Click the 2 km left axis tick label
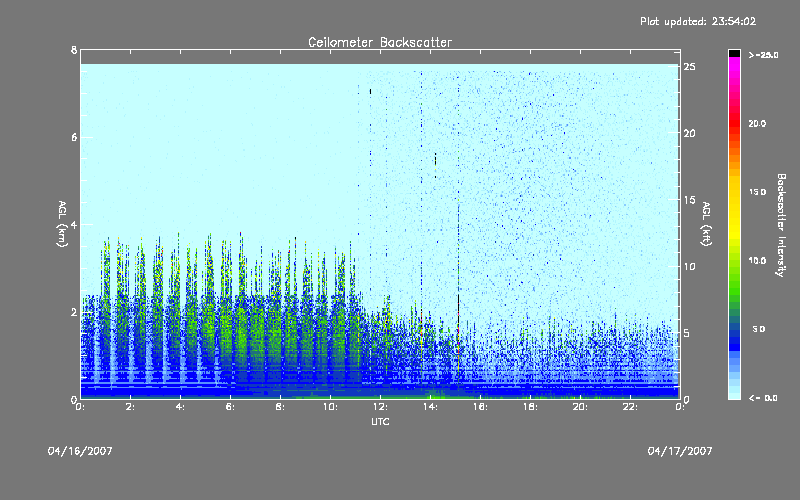 click(74, 312)
